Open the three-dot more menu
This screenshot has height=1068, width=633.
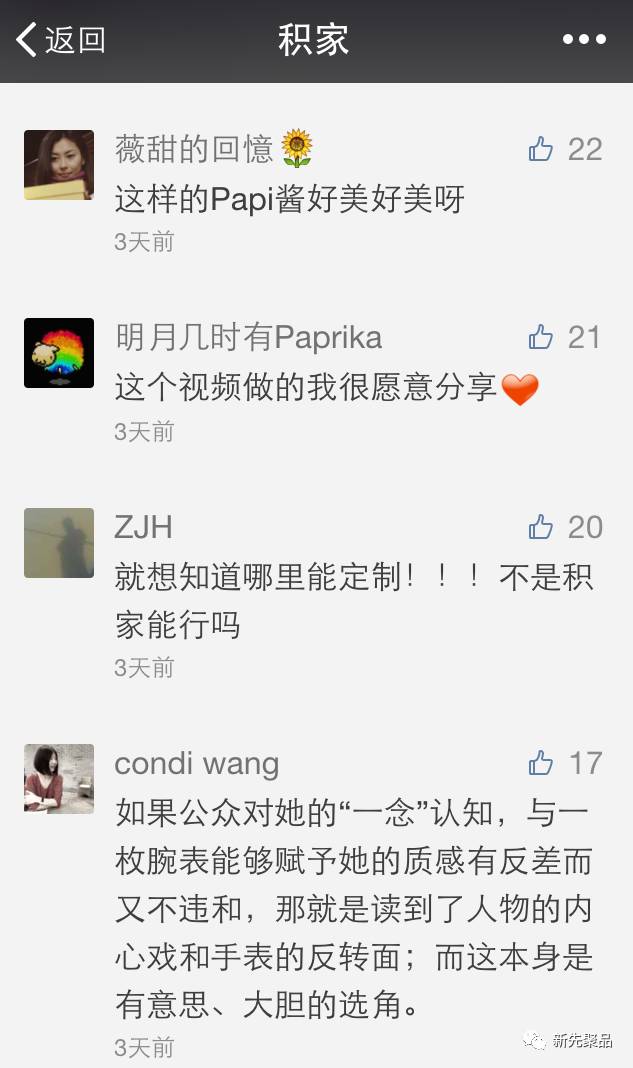tap(584, 40)
